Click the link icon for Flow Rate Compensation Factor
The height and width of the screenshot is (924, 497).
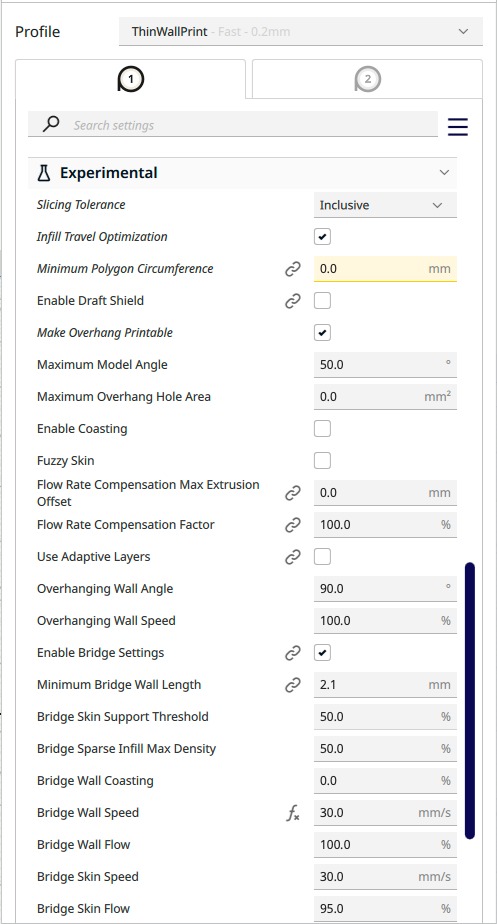pyautogui.click(x=293, y=525)
